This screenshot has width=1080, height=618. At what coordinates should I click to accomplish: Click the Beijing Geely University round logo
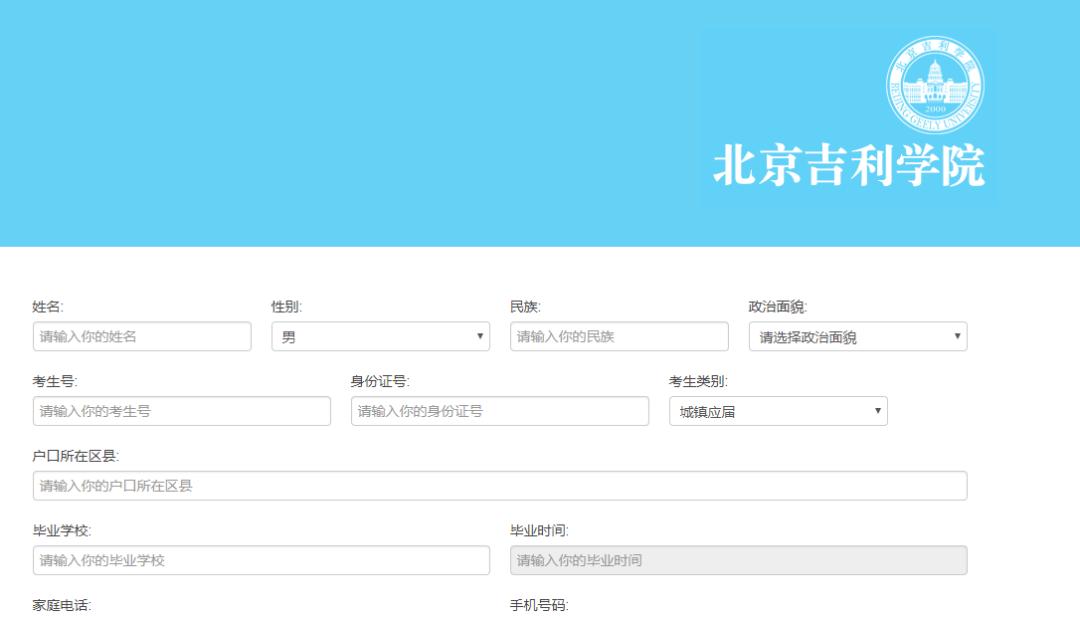tap(935, 85)
